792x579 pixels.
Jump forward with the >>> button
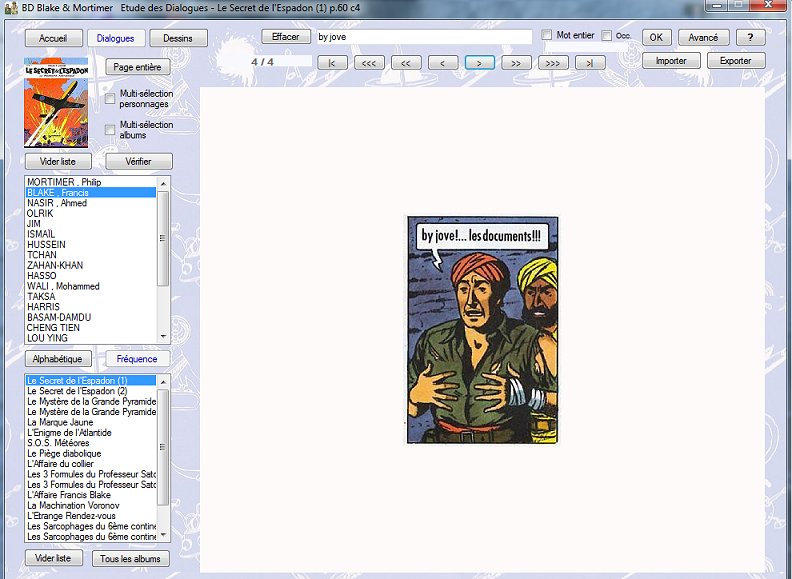click(x=553, y=63)
